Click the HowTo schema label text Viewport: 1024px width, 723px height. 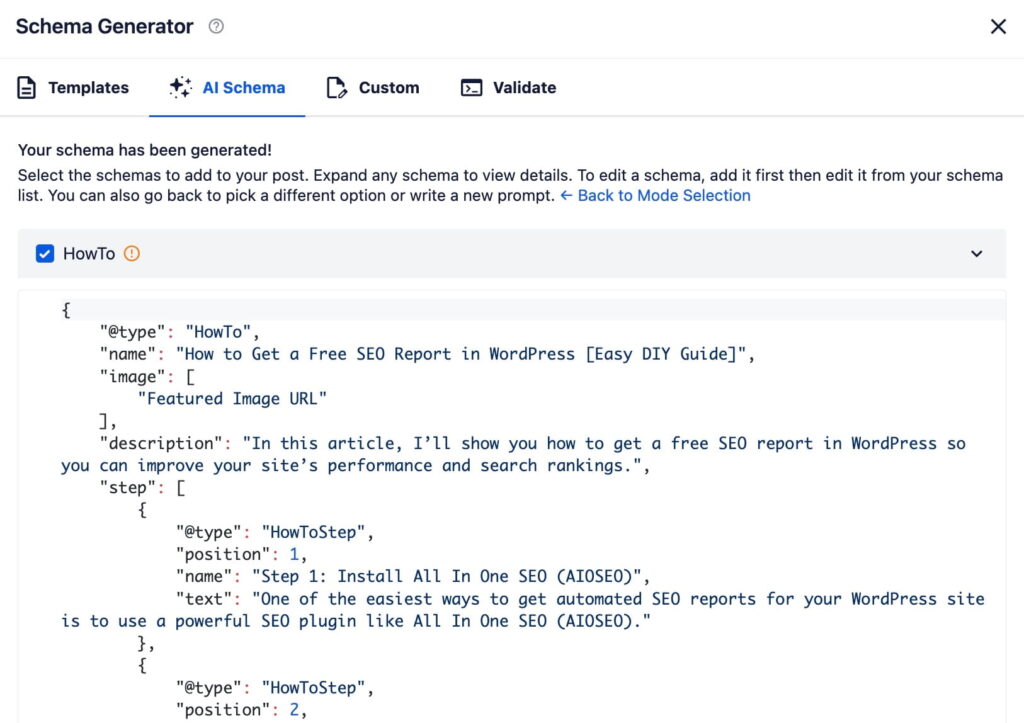pos(89,254)
